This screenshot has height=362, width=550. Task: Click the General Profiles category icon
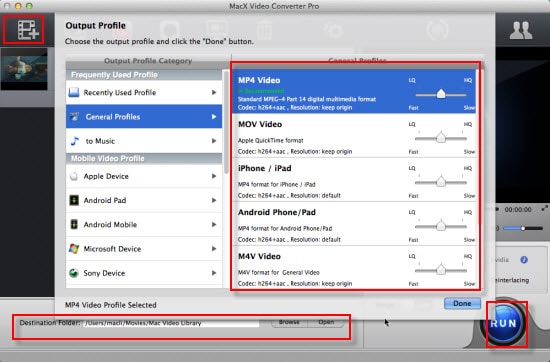tap(74, 116)
